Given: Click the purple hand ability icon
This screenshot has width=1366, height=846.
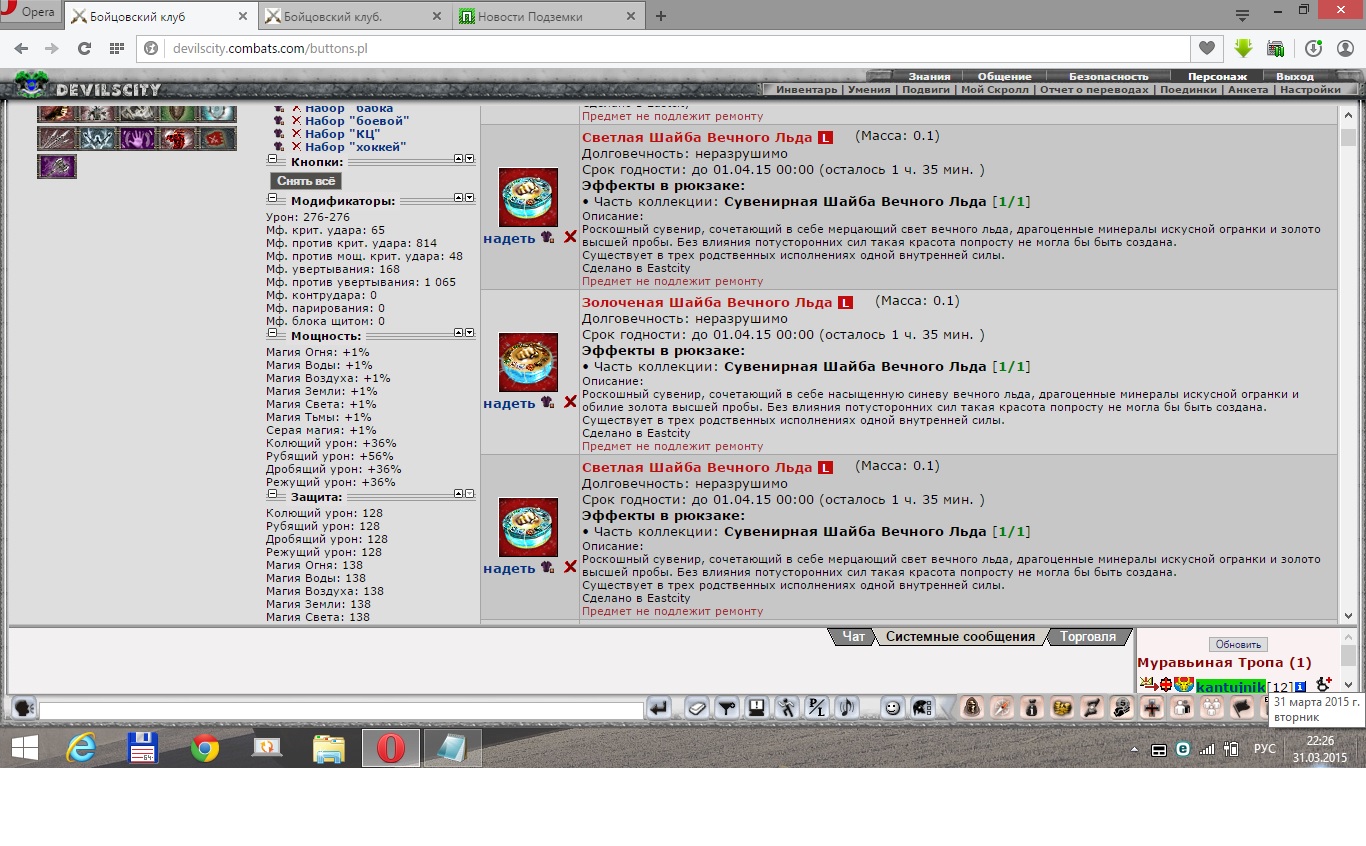Looking at the screenshot, I should pos(137,139).
